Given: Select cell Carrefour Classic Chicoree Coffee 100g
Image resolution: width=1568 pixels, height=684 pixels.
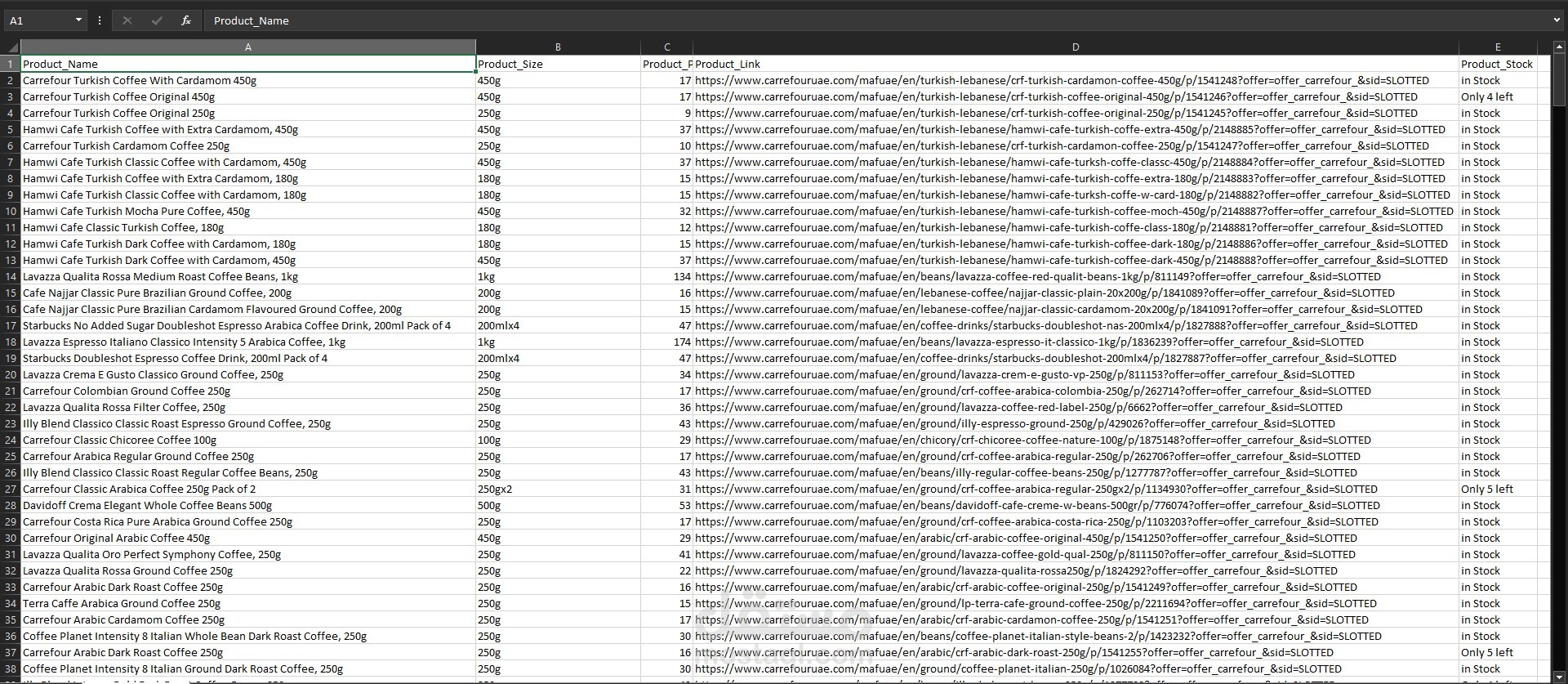Looking at the screenshot, I should click(x=248, y=440).
